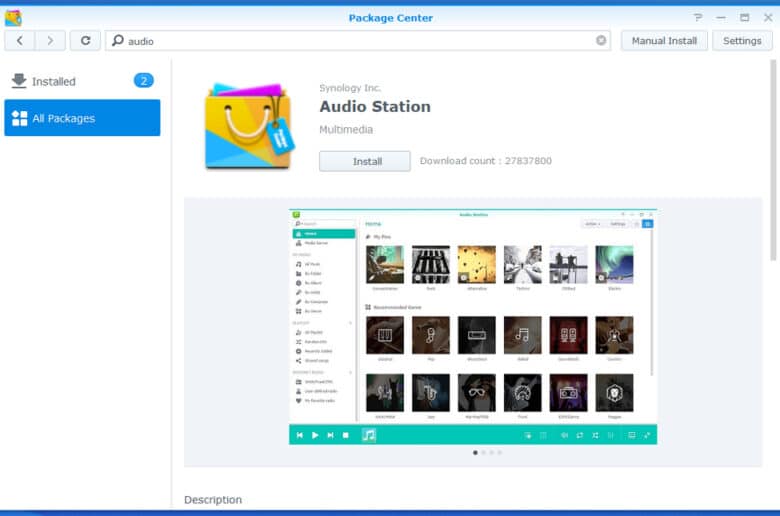The width and height of the screenshot is (780, 516).
Task: Select the first screenshot carousel dot
Action: click(x=476, y=453)
